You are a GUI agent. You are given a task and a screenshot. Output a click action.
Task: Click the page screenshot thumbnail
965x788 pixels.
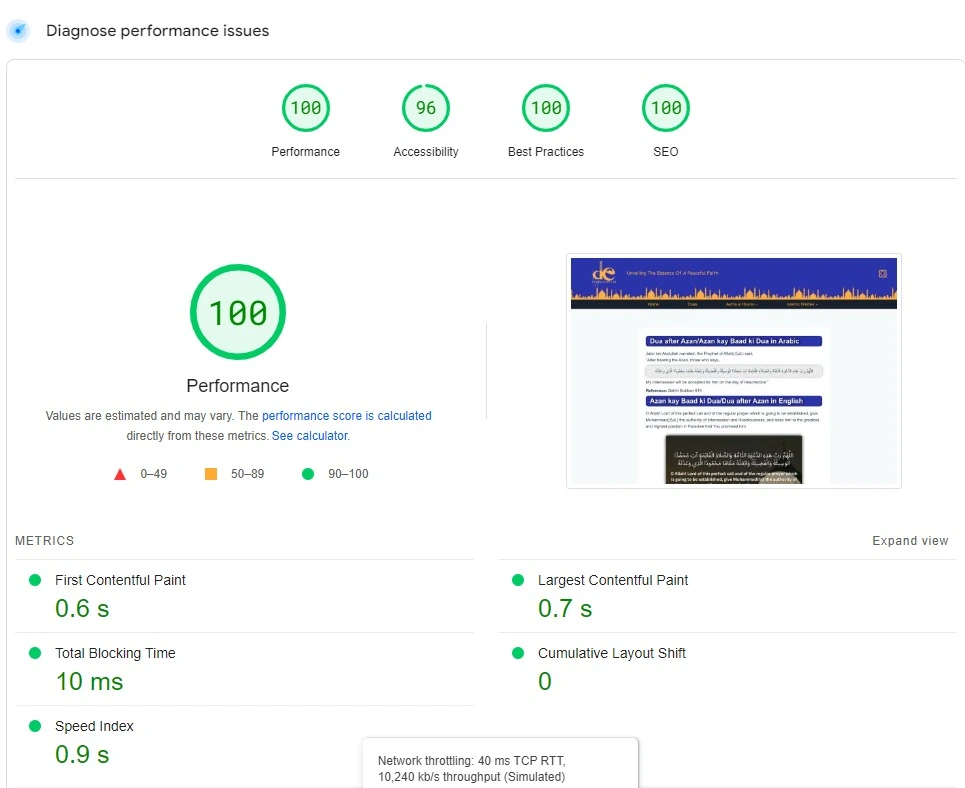coord(734,371)
